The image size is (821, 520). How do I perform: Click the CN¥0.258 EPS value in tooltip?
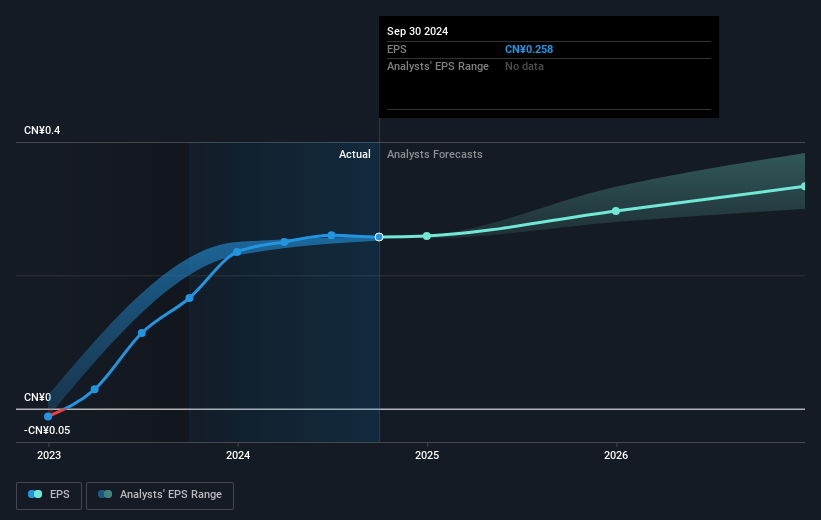click(x=529, y=49)
